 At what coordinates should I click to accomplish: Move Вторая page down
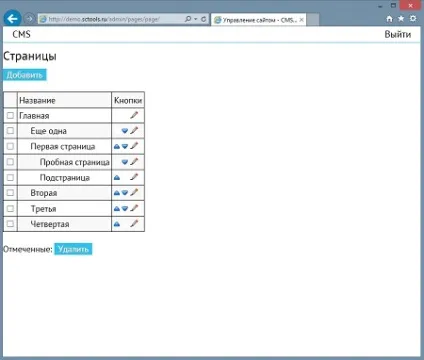[125, 193]
